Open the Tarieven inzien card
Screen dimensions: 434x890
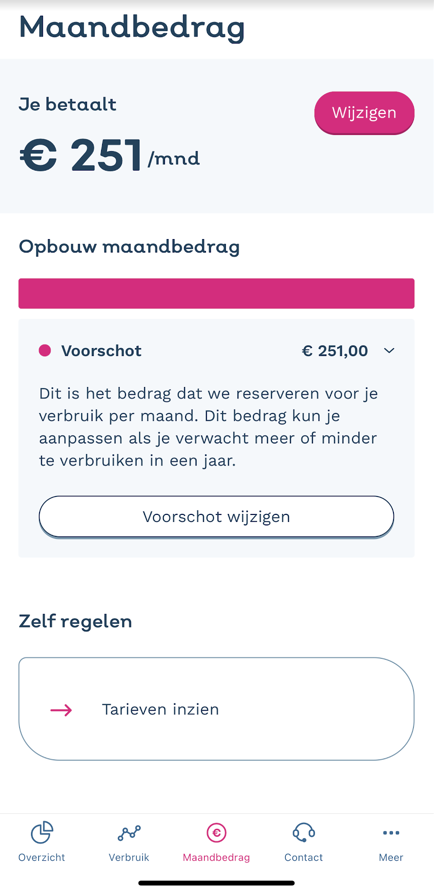(x=216, y=709)
